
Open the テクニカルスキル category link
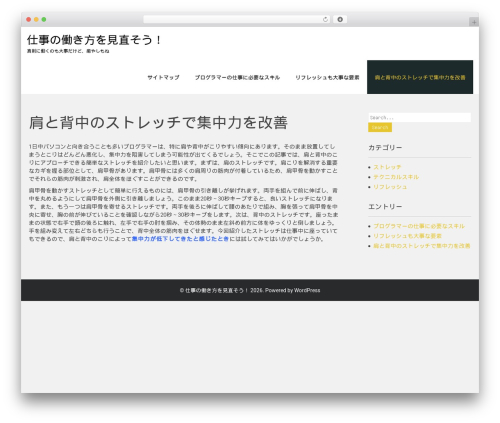(396, 177)
